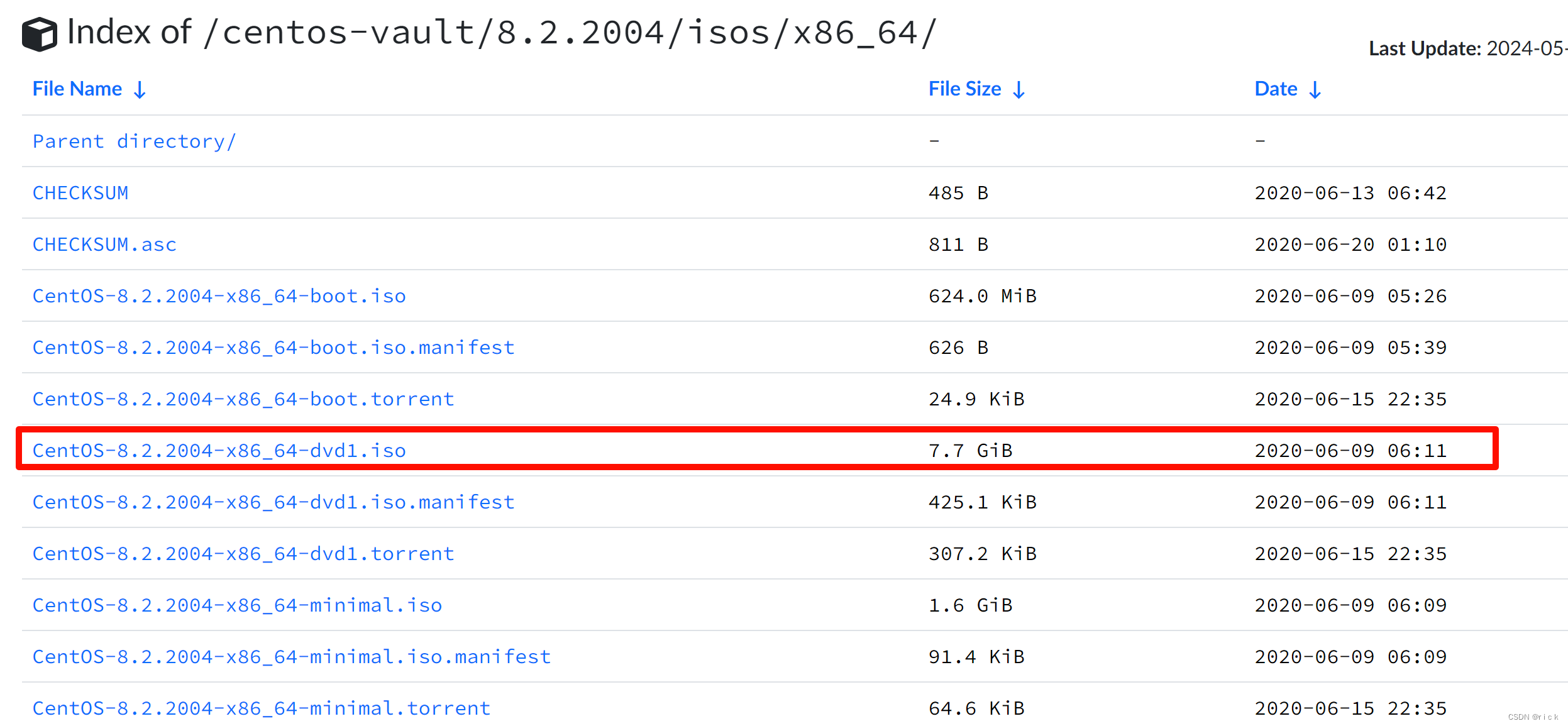Click the 425.1 KiB size value
Screen dimensions: 1568x726
pyautogui.click(x=982, y=502)
